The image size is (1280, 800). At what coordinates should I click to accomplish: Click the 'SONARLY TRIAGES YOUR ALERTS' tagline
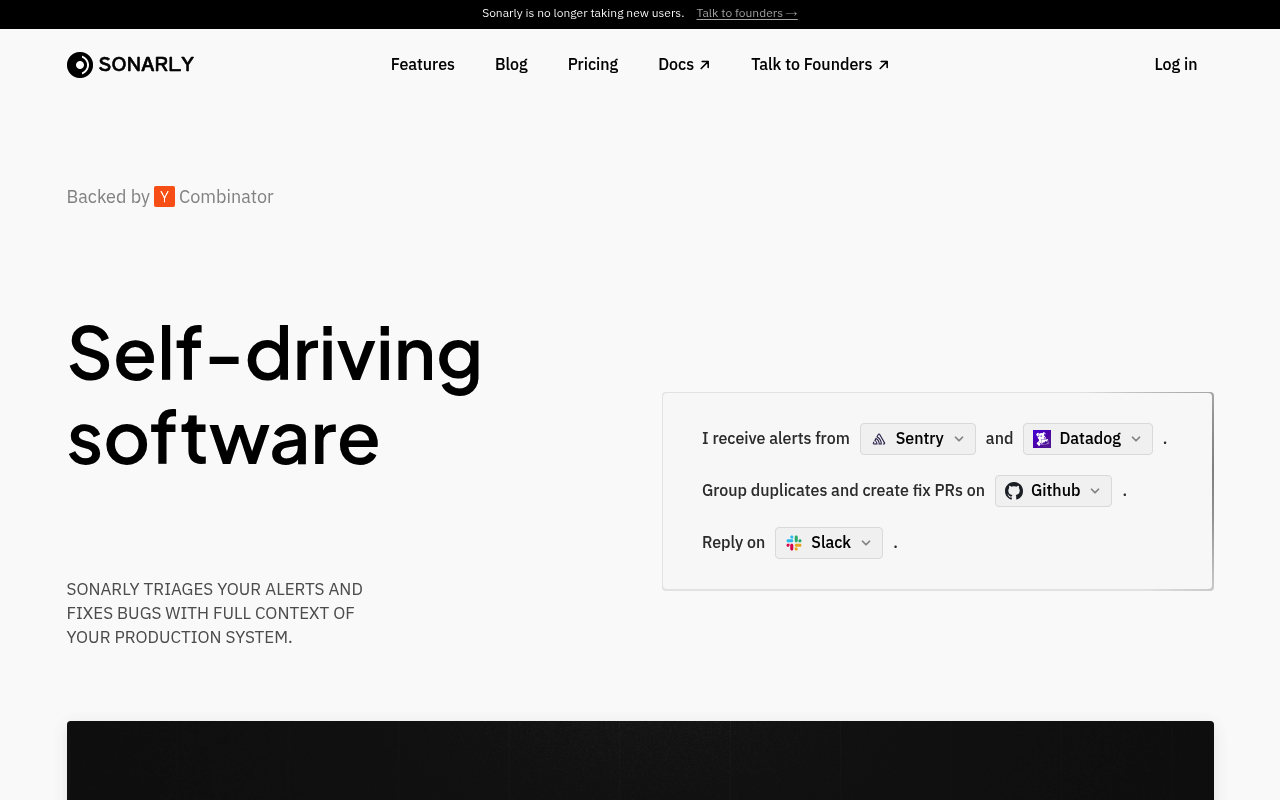click(215, 613)
